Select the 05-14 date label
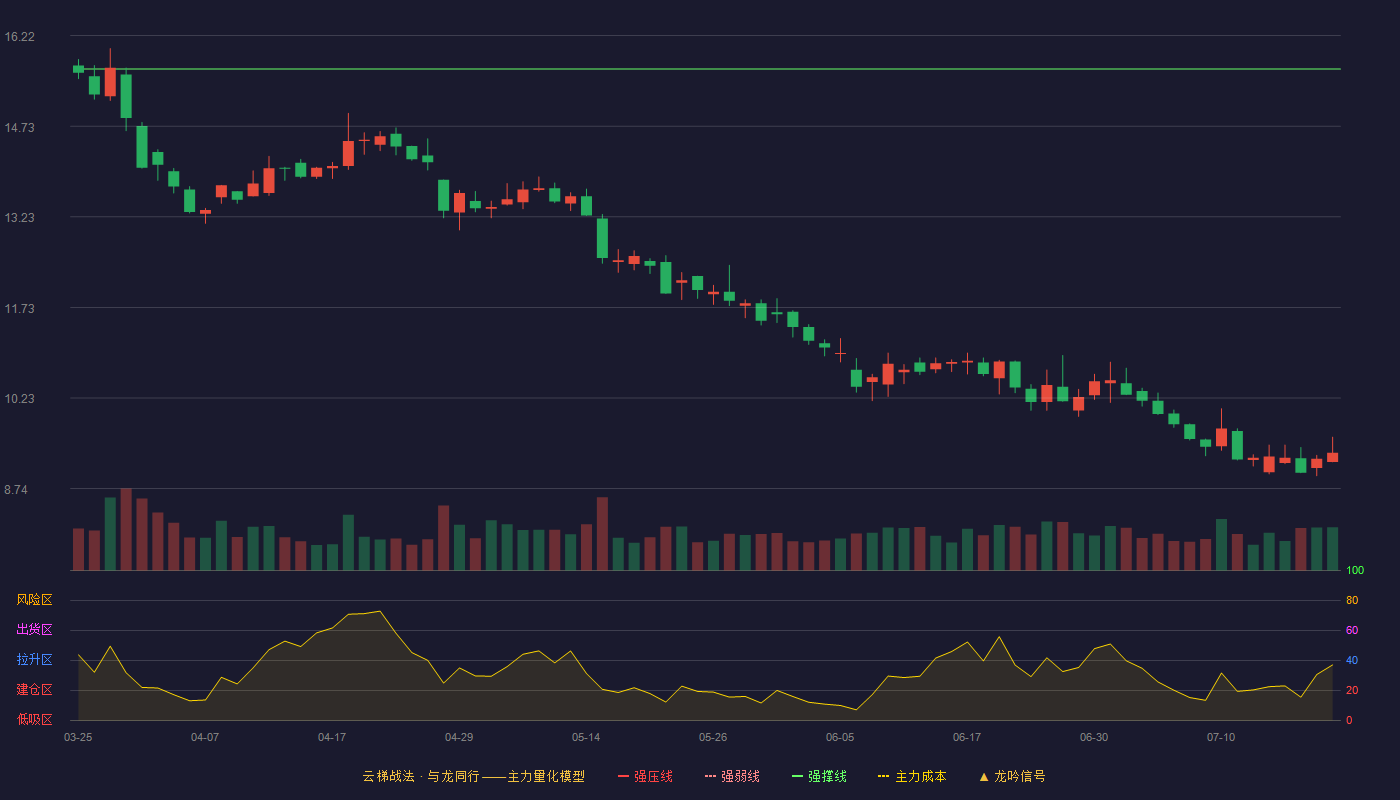This screenshot has height=800, width=1400. click(586, 737)
